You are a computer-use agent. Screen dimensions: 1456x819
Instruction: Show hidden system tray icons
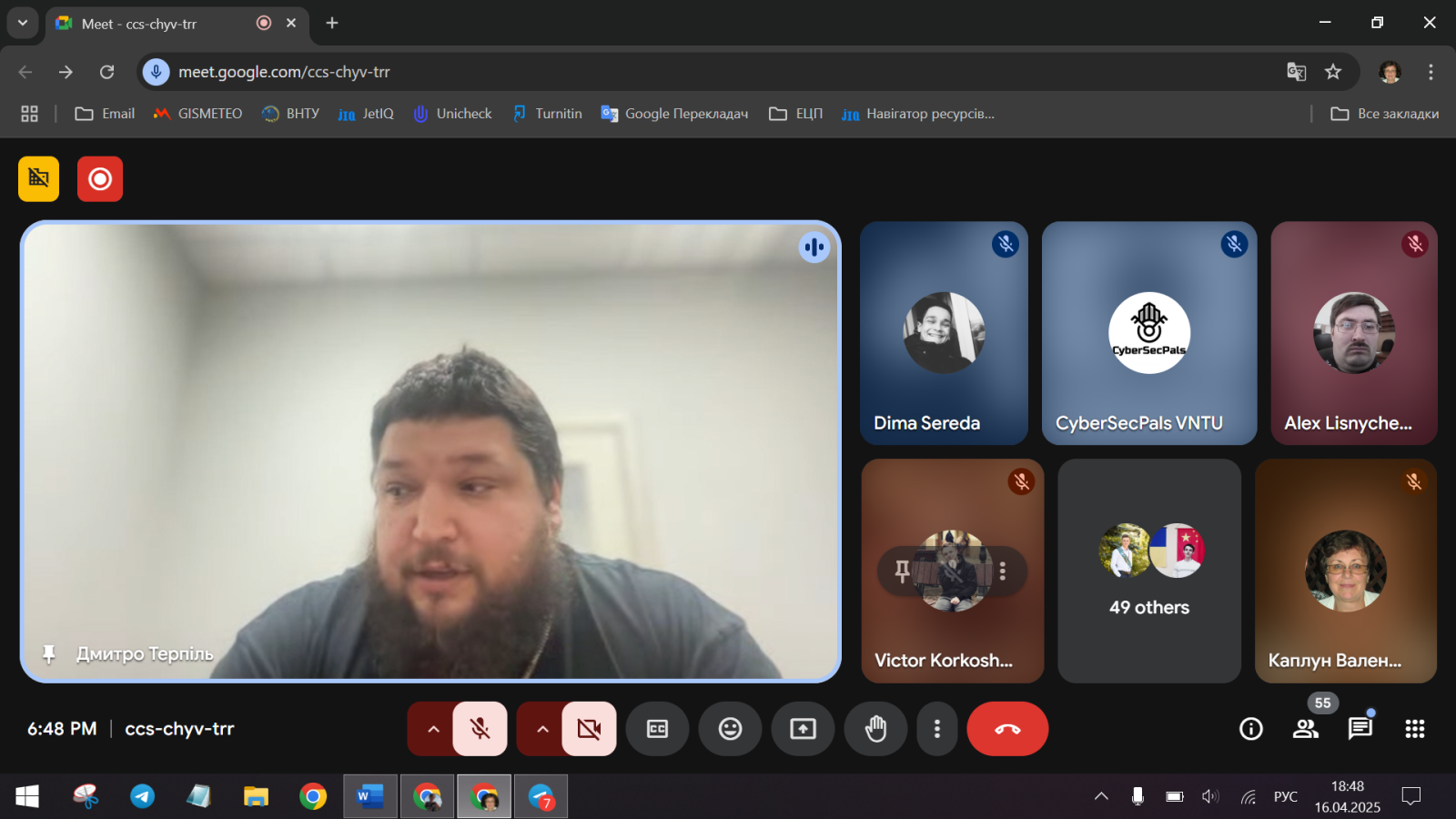click(1101, 796)
